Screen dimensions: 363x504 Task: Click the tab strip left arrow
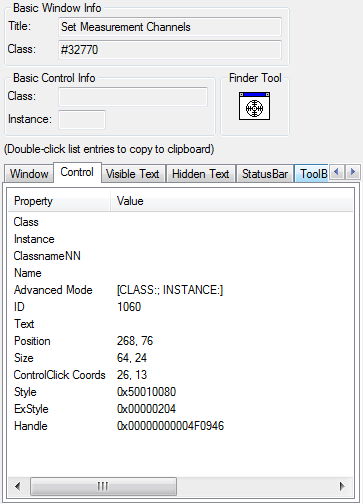[337, 172]
